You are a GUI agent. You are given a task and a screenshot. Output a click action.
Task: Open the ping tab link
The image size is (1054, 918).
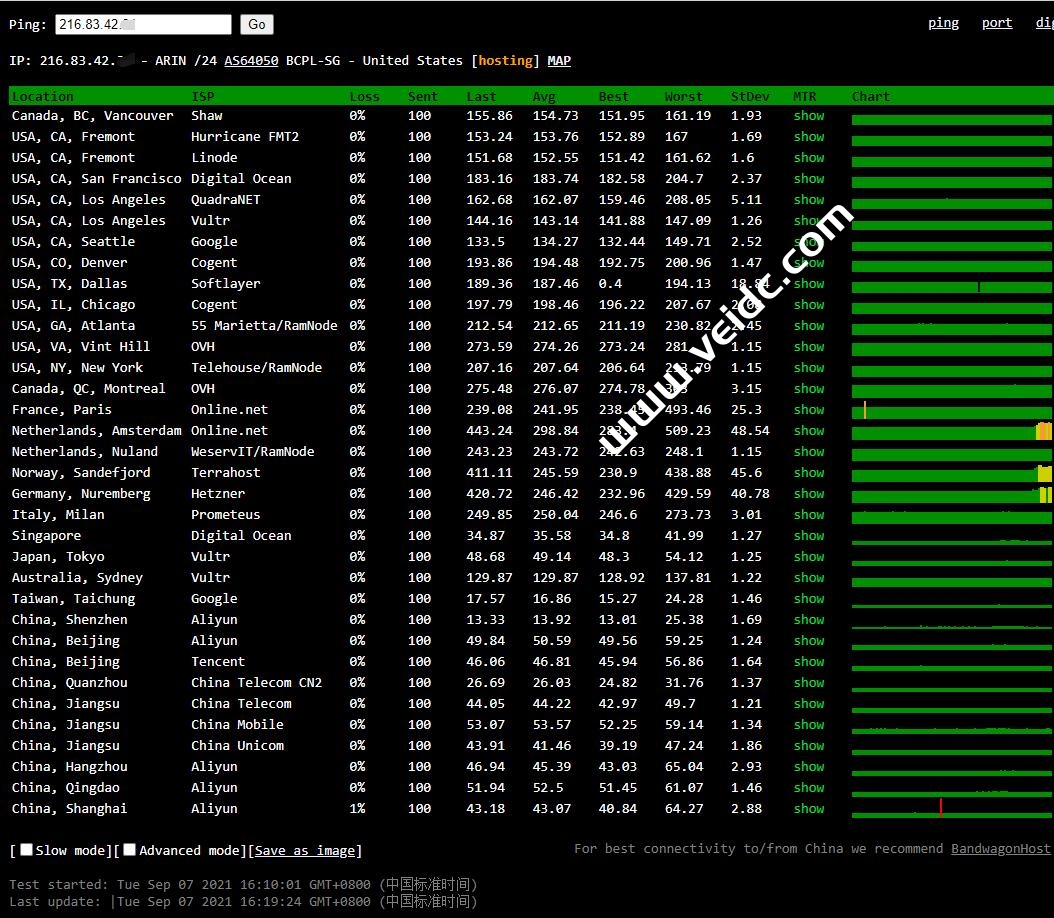[942, 23]
